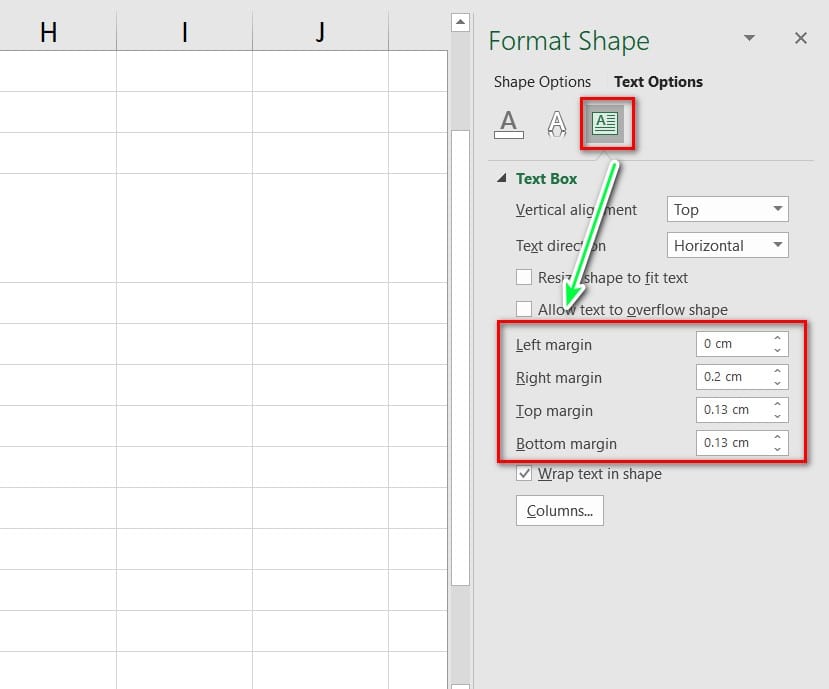Switch to Shape Options tab

click(542, 82)
